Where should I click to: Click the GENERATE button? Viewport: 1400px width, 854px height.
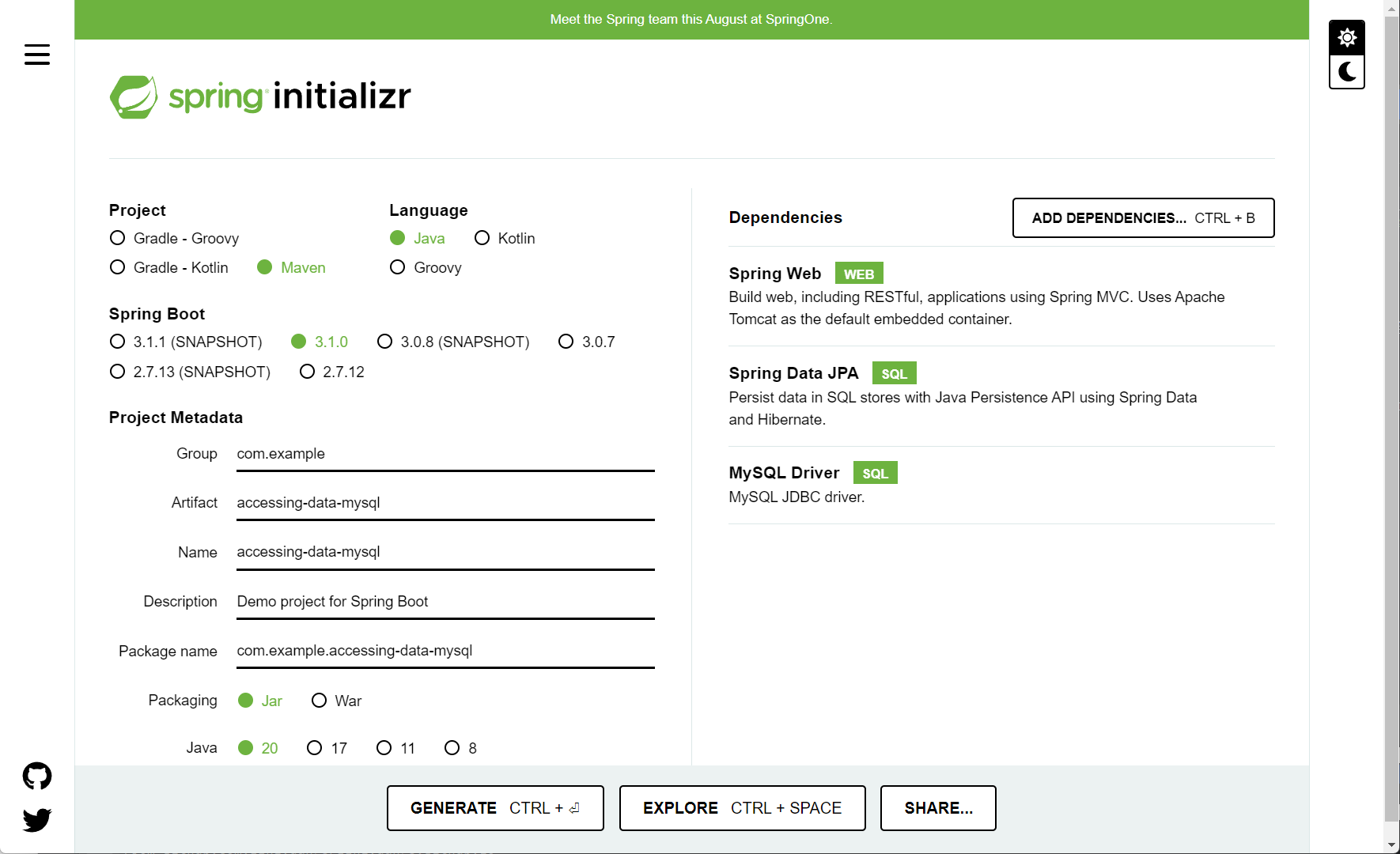(495, 808)
